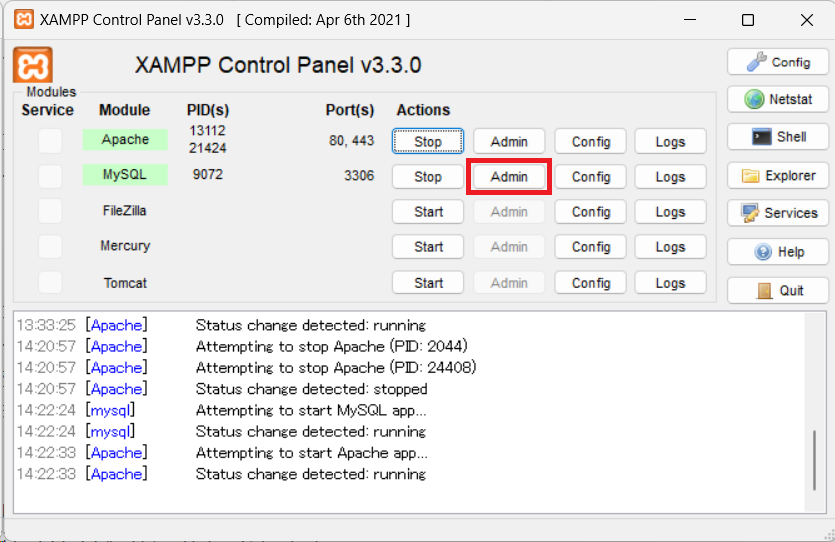Start the Mercury mail server
Image resolution: width=835 pixels, height=542 pixels.
(428, 247)
